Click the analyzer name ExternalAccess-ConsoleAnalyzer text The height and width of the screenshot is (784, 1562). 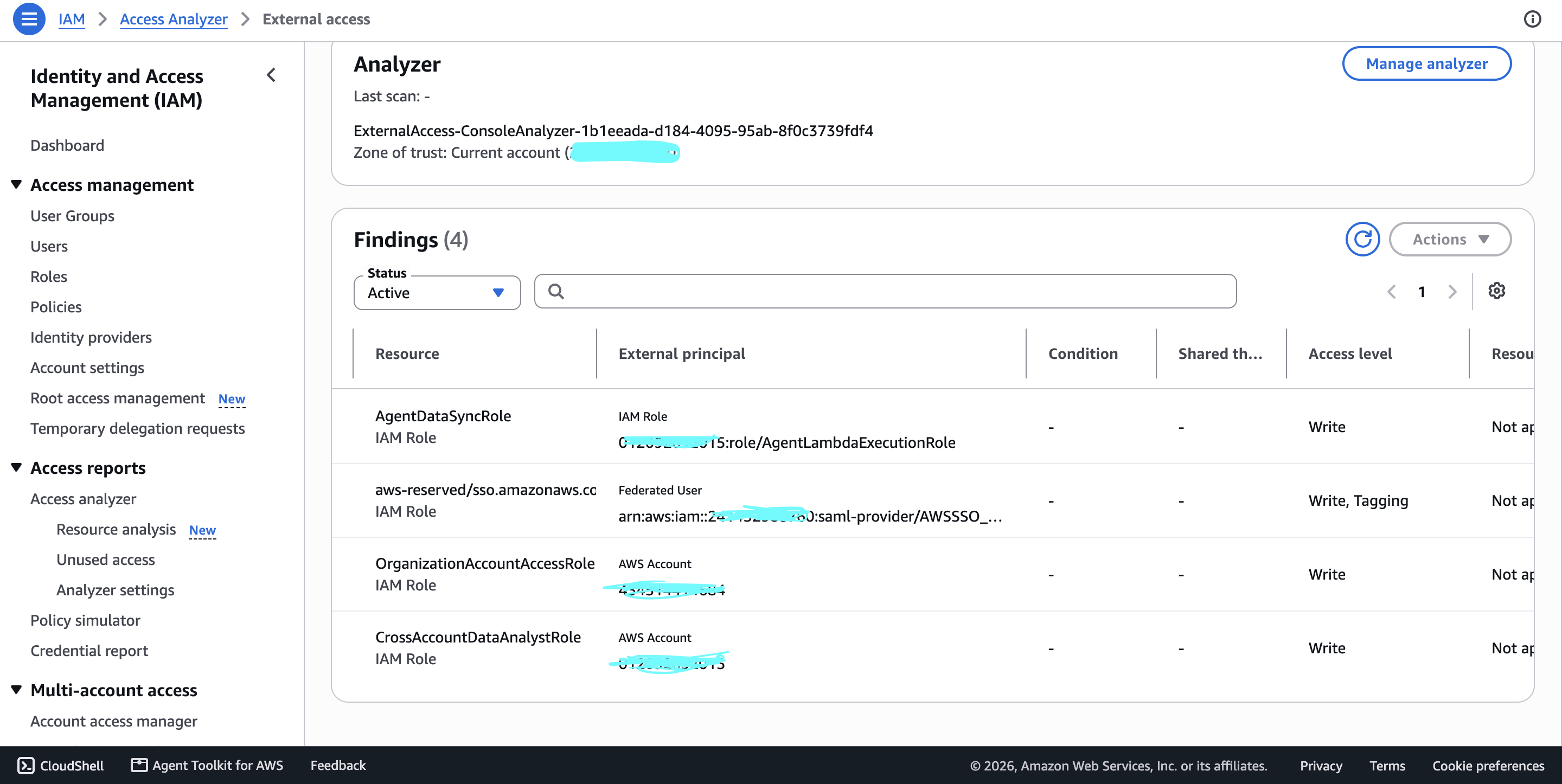click(x=613, y=130)
